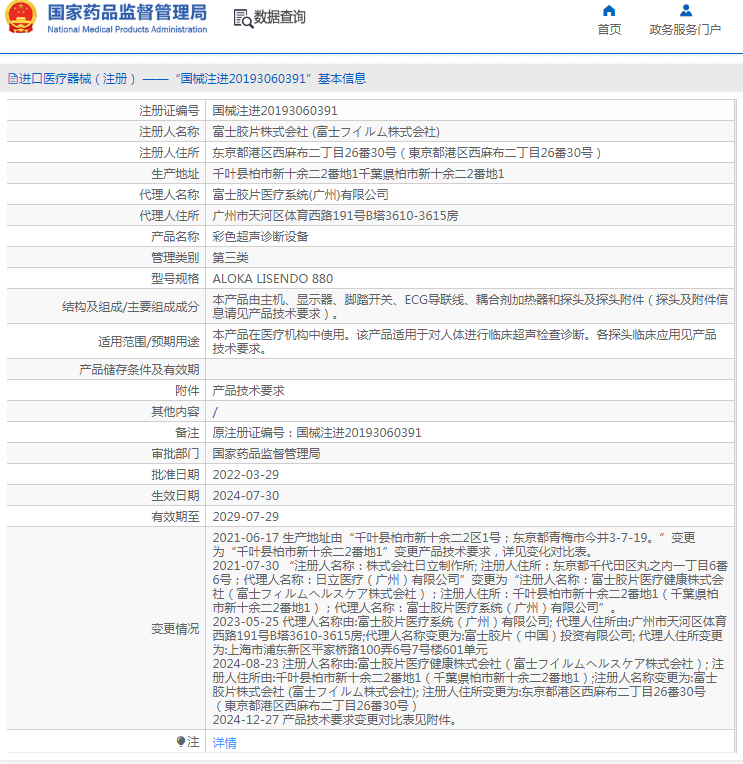743x764 pixels.
Task: Click the 管理类别 label
Action: [175, 257]
